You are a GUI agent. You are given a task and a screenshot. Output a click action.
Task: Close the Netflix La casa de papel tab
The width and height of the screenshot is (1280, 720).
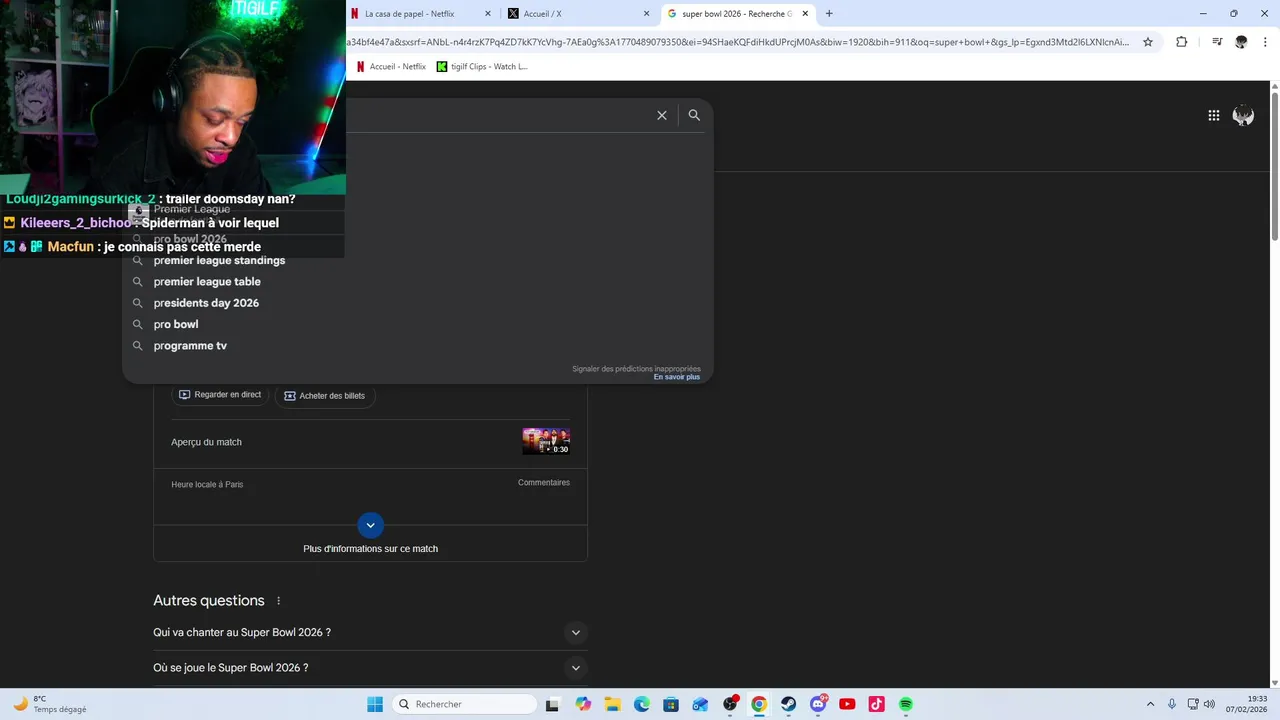488,14
